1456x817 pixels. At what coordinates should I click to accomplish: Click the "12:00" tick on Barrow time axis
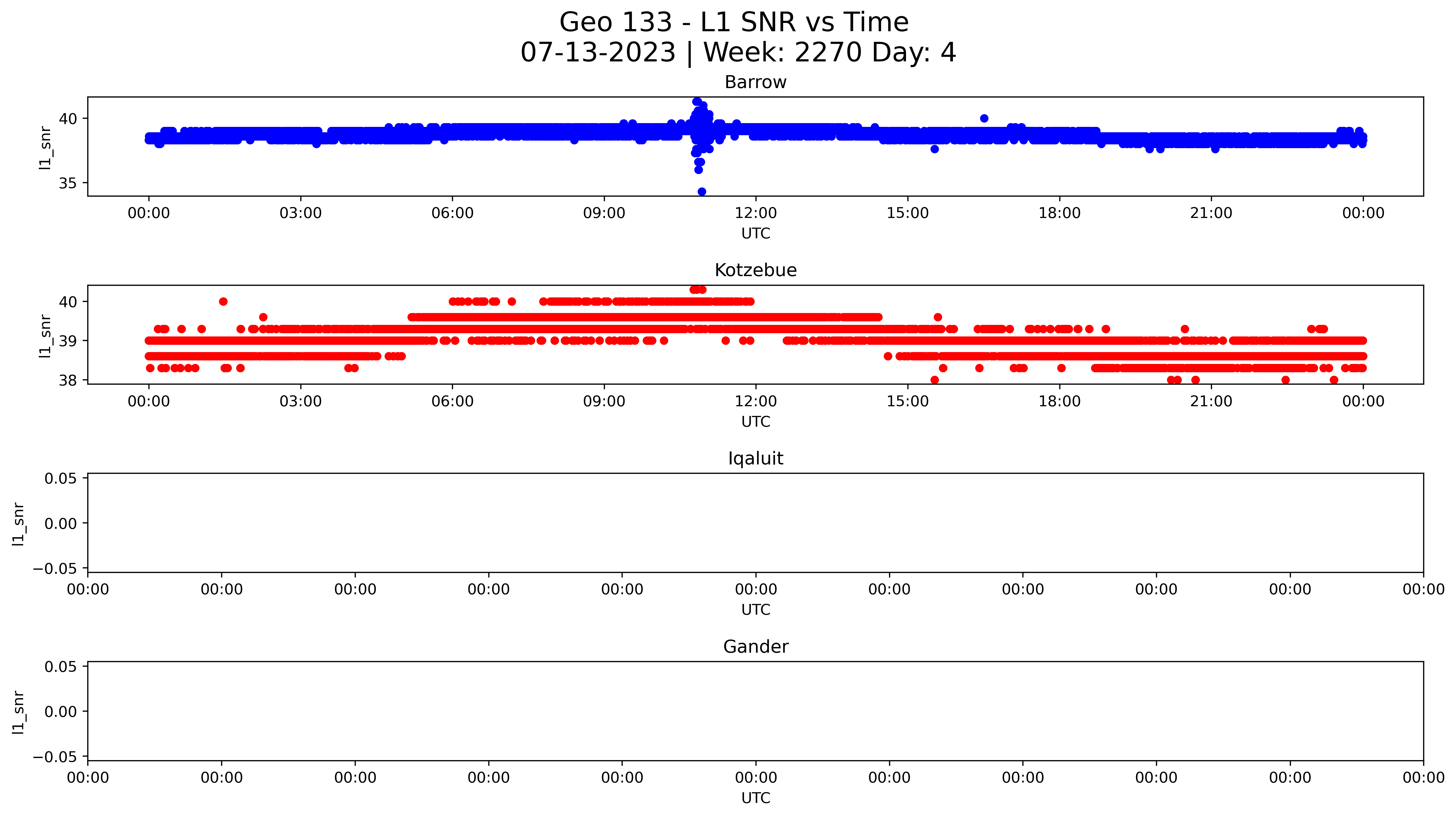pyautogui.click(x=756, y=213)
